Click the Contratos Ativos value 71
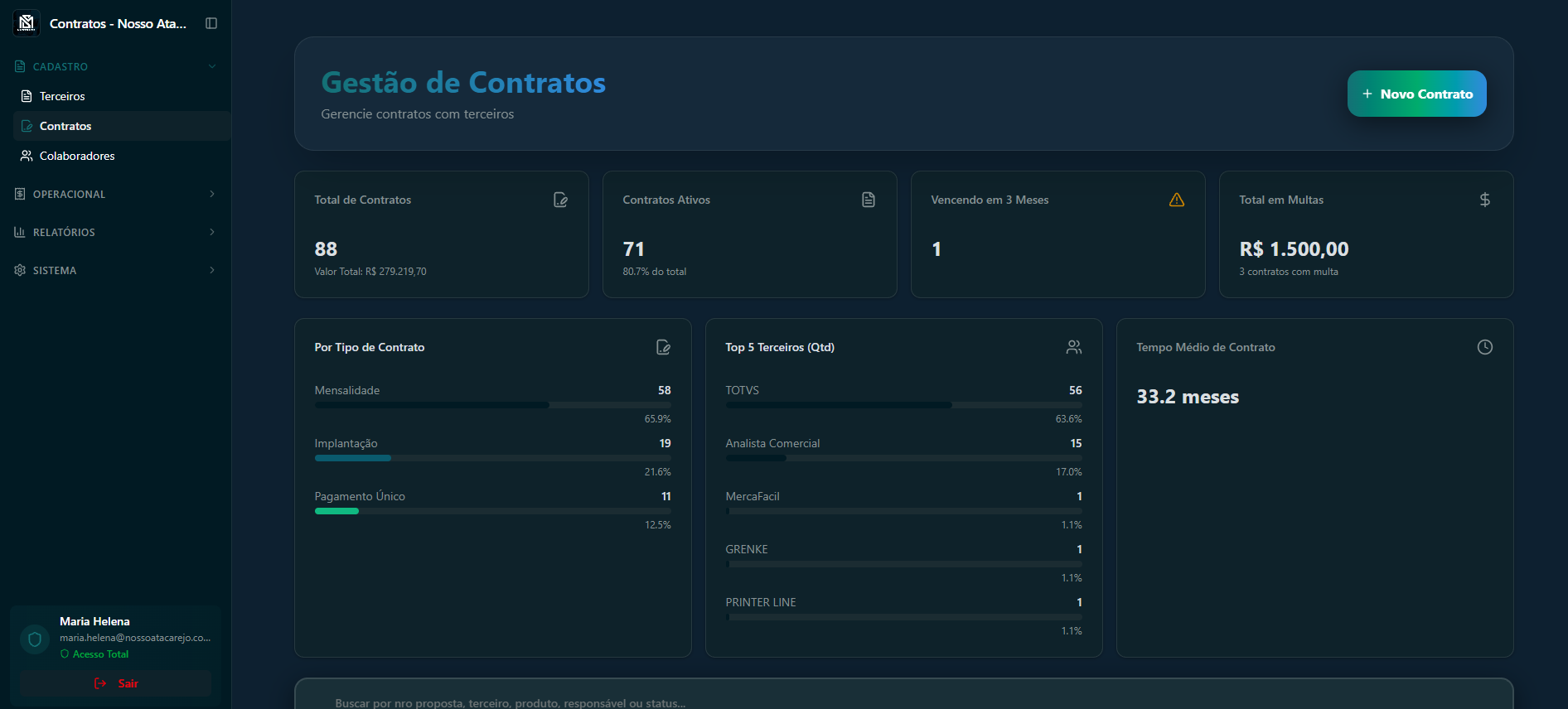This screenshot has width=1568, height=709. [x=634, y=249]
